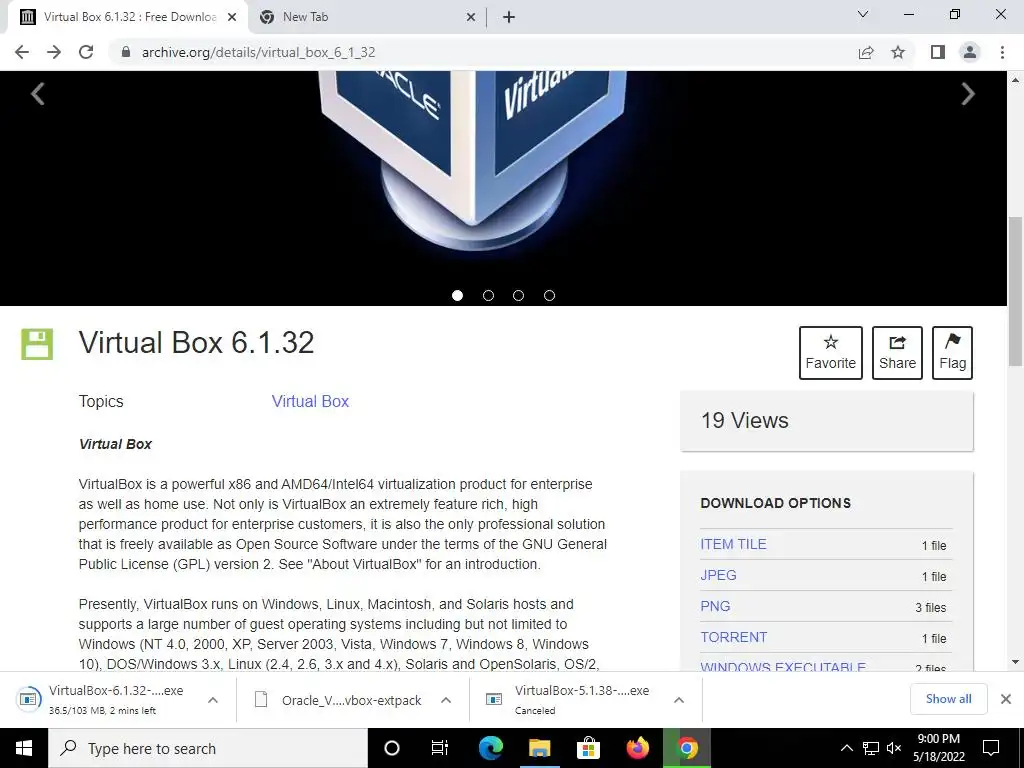This screenshot has width=1024, height=768.
Task: Open the tab search dropdown
Action: (x=863, y=14)
